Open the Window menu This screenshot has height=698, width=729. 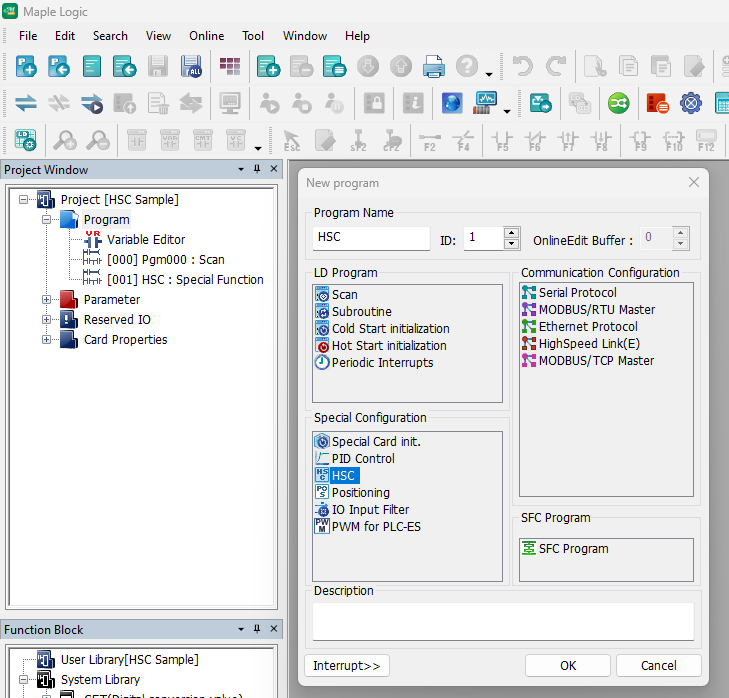coord(305,36)
